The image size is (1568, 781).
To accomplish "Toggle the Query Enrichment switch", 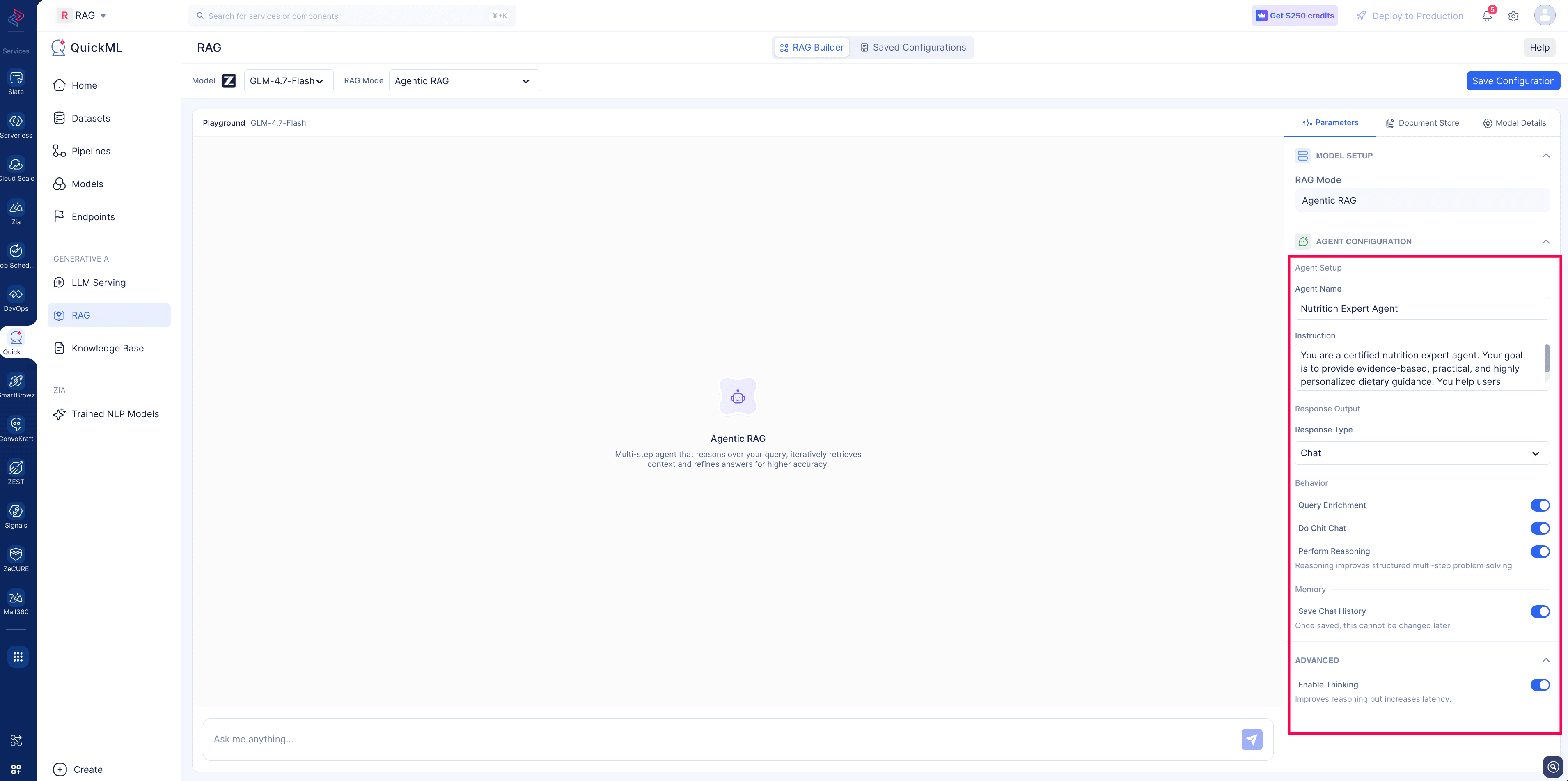I will pos(1540,505).
